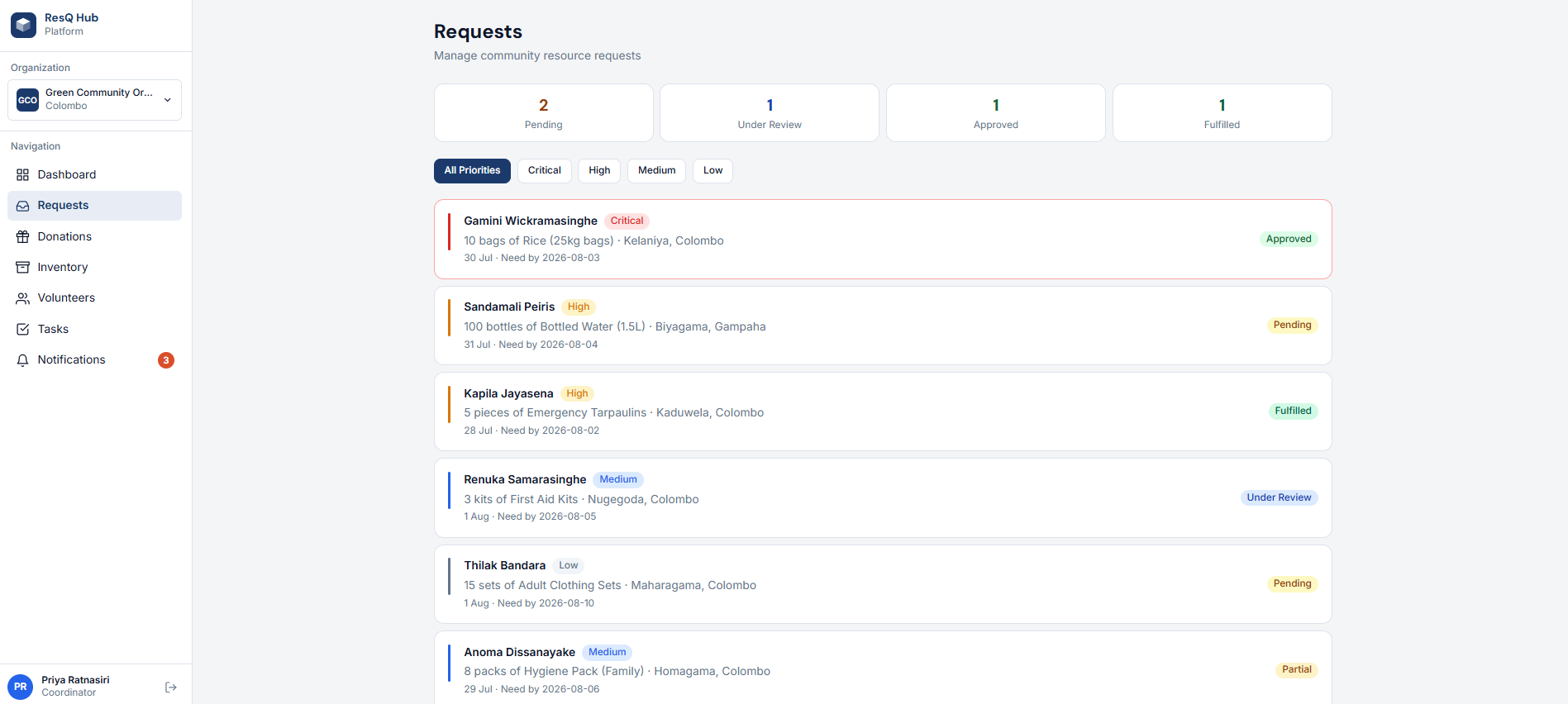Viewport: 1568px width, 704px height.
Task: Open the Dashboard page
Action: click(95, 175)
